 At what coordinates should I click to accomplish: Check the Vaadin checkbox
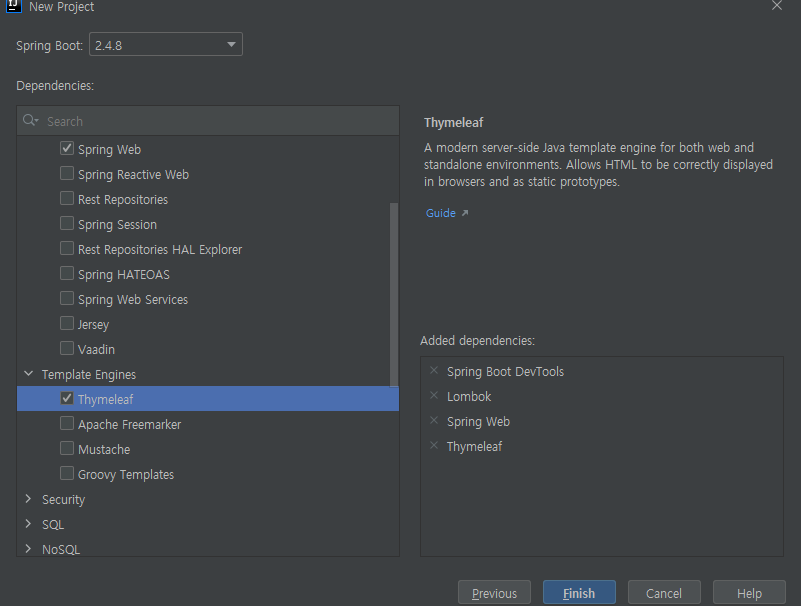[x=67, y=348]
